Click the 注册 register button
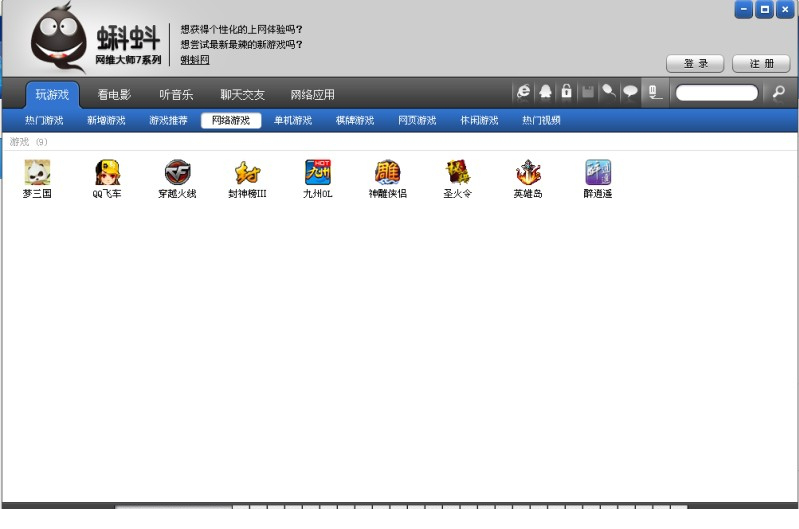The image size is (799, 529). [761, 64]
